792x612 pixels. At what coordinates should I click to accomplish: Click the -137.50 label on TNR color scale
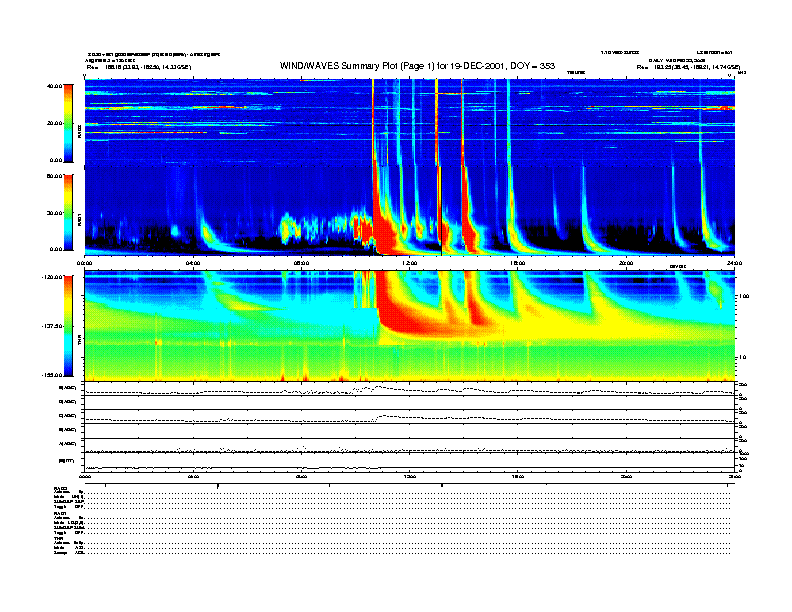(52, 326)
